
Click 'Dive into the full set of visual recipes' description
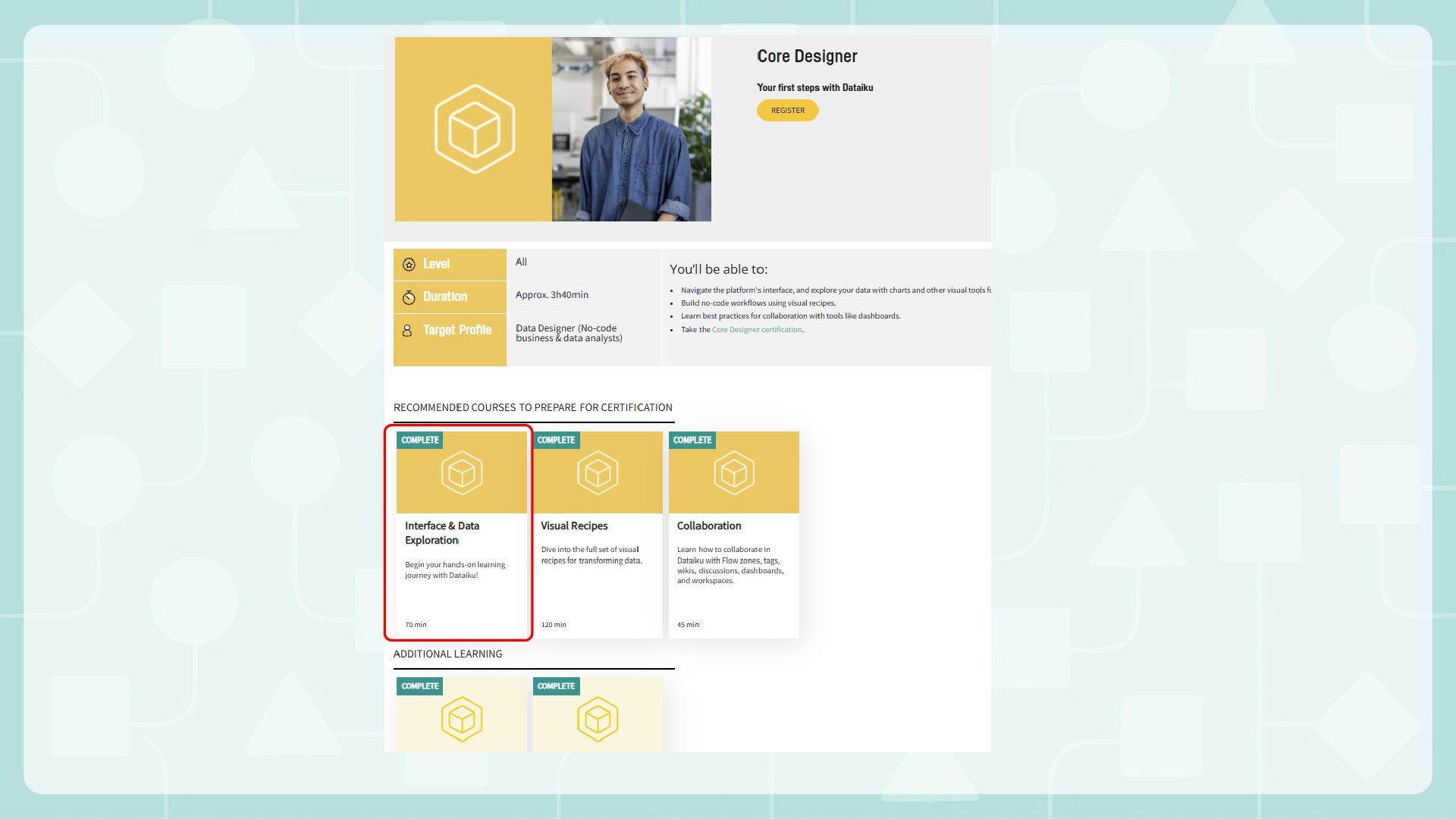[x=591, y=555]
